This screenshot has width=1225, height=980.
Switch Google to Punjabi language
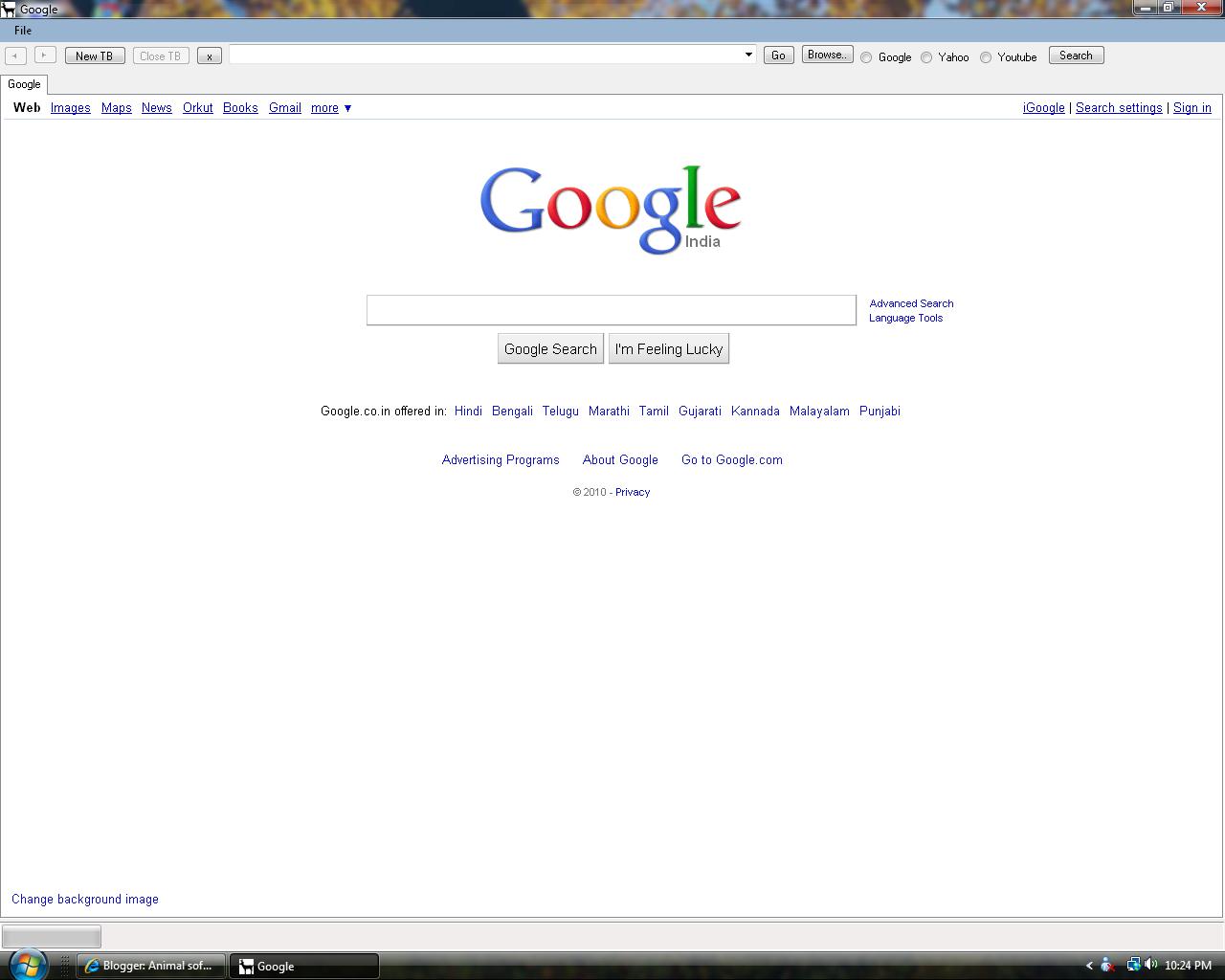click(880, 411)
